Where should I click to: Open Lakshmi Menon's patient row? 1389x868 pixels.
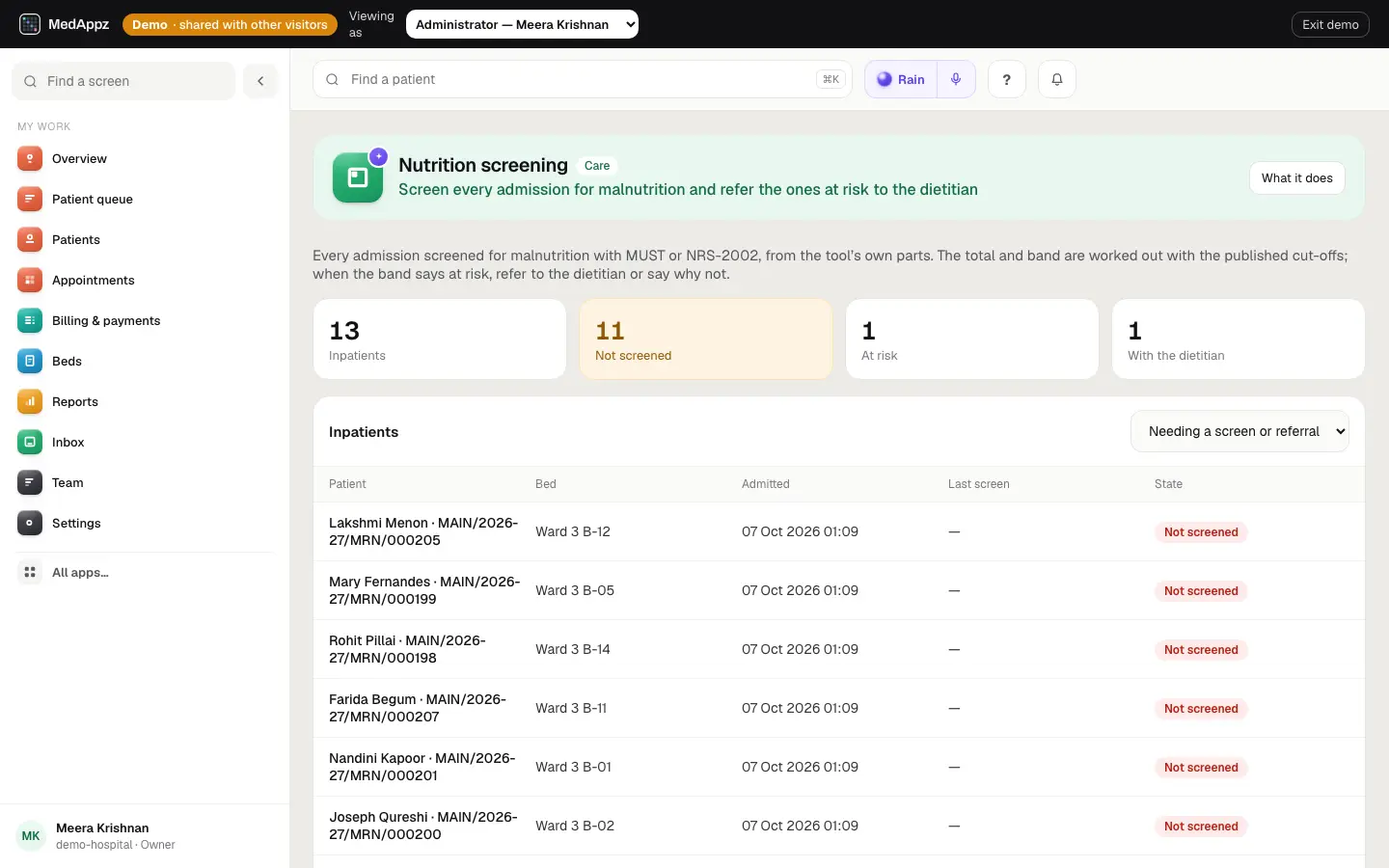coord(839,531)
